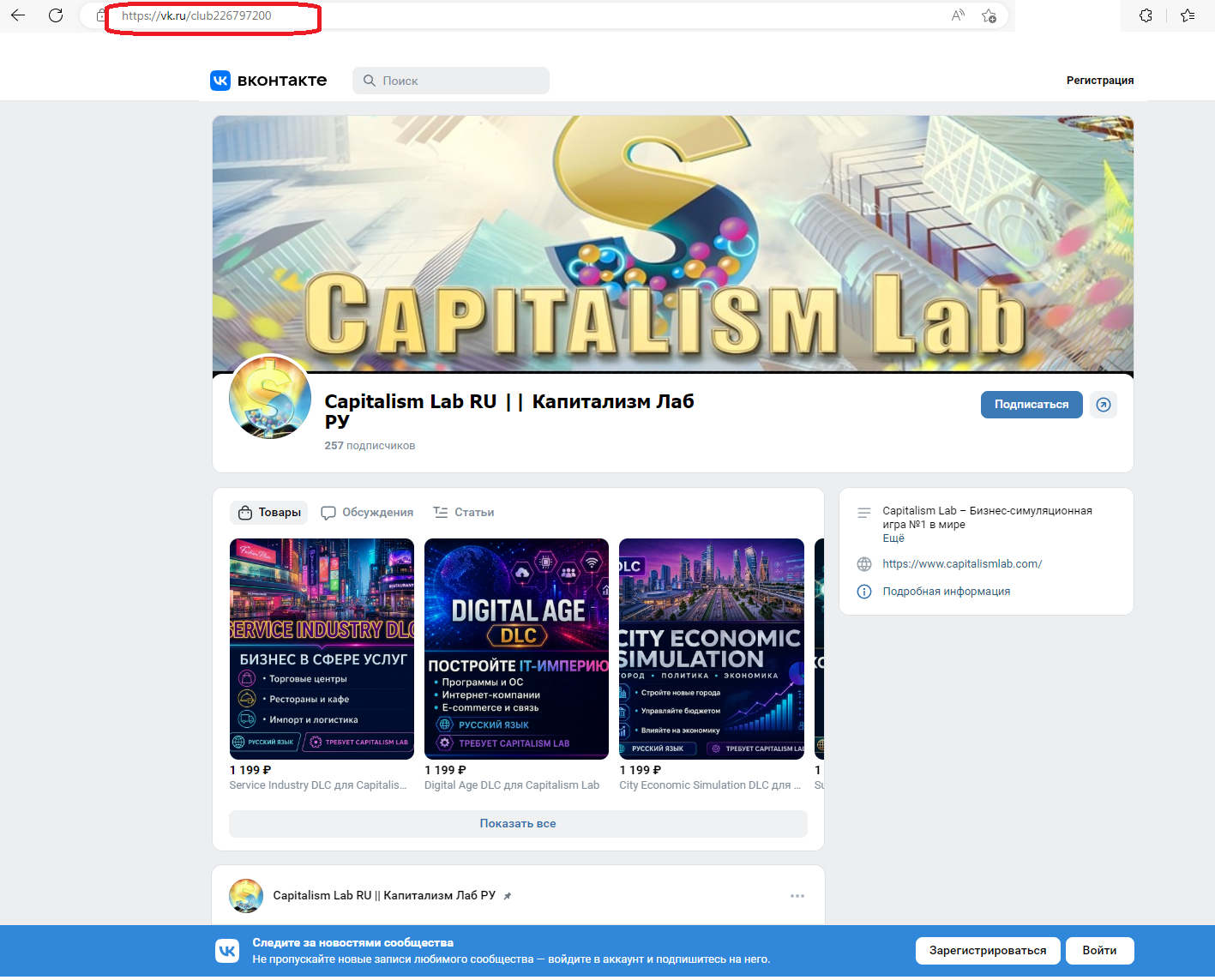Open the favorites list star icon
The height and width of the screenshot is (980, 1215).
pyautogui.click(x=1188, y=15)
